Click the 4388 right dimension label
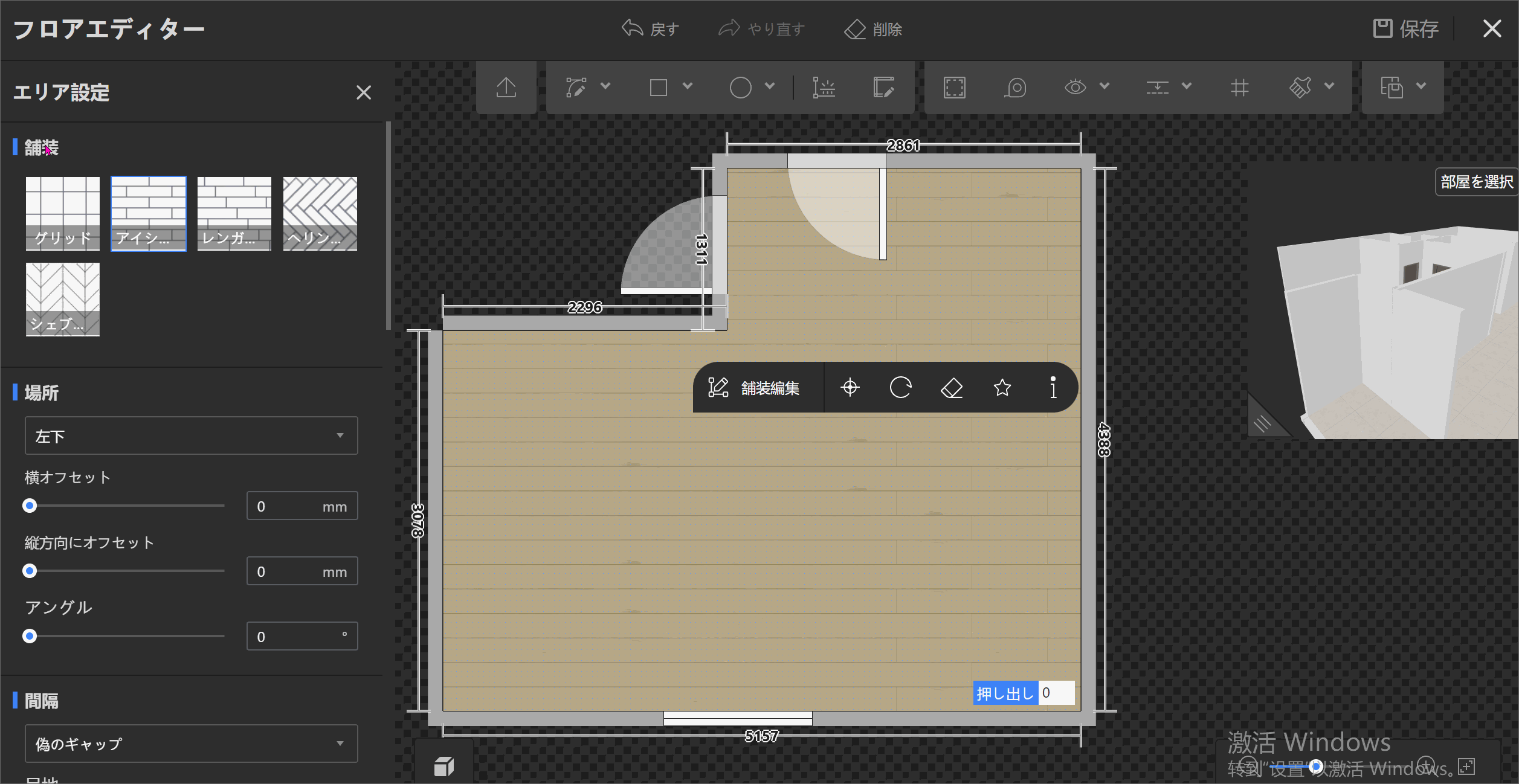This screenshot has width=1519, height=784. (x=1104, y=440)
